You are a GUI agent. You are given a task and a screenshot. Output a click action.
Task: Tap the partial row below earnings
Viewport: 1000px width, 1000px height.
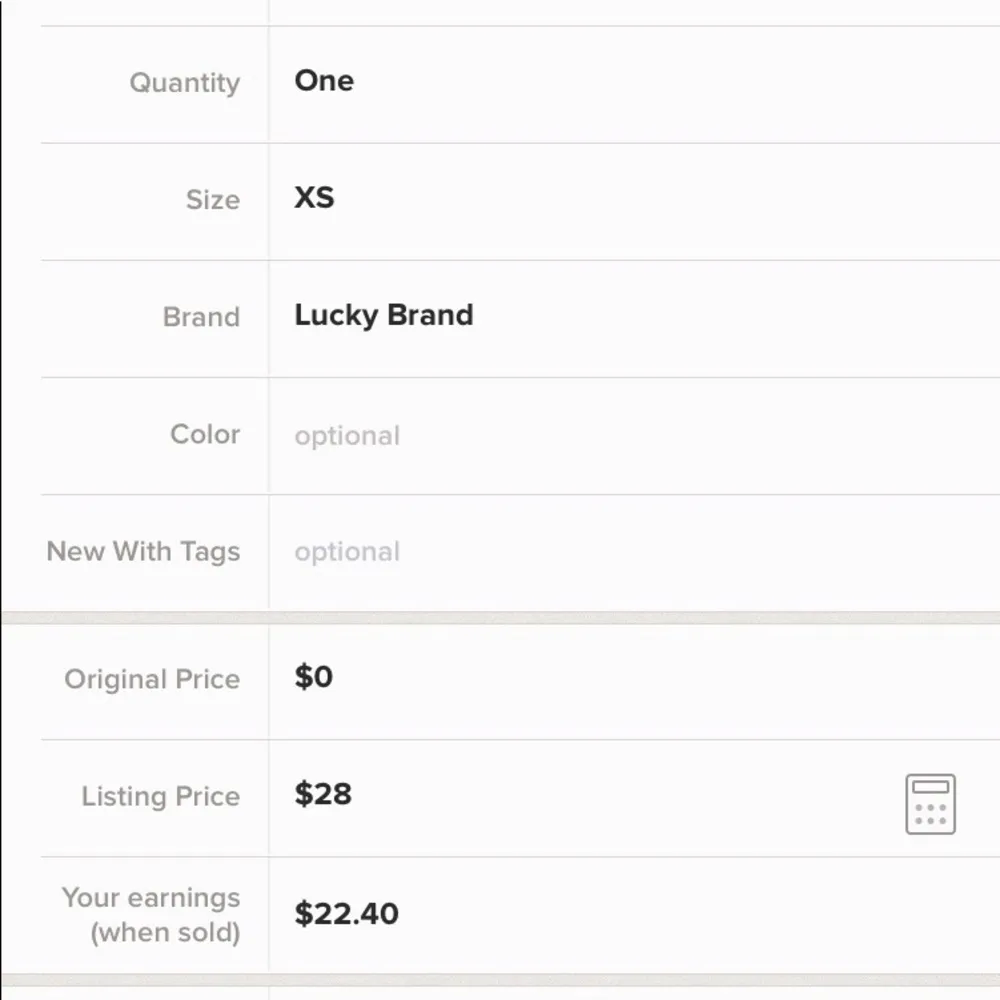(600, 993)
